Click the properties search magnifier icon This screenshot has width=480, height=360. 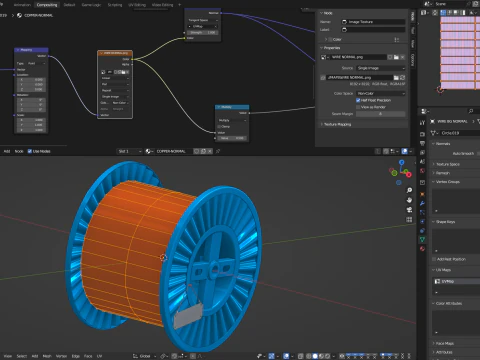pyautogui.click(x=471, y=111)
